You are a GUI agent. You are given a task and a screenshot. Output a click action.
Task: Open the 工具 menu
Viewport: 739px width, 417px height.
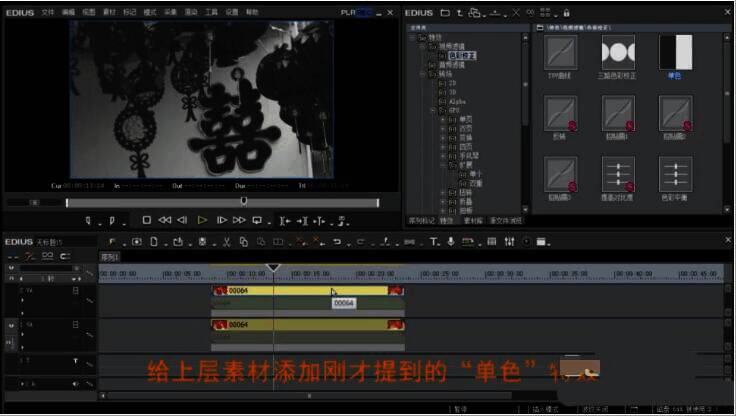[x=211, y=12]
